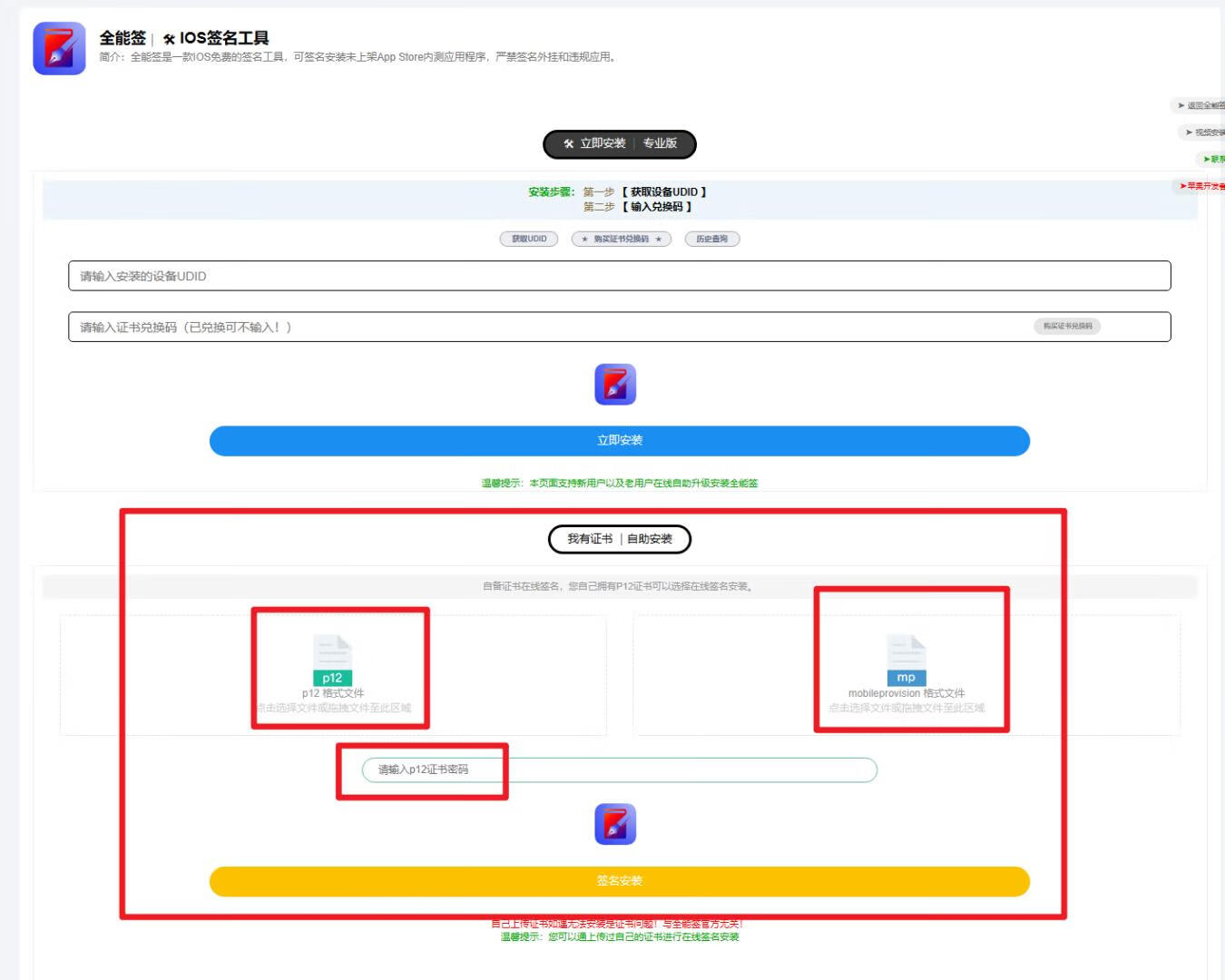This screenshot has width=1225, height=980.
Task: Click the arrow before 返回全能签 link
Action: pyautogui.click(x=1180, y=104)
